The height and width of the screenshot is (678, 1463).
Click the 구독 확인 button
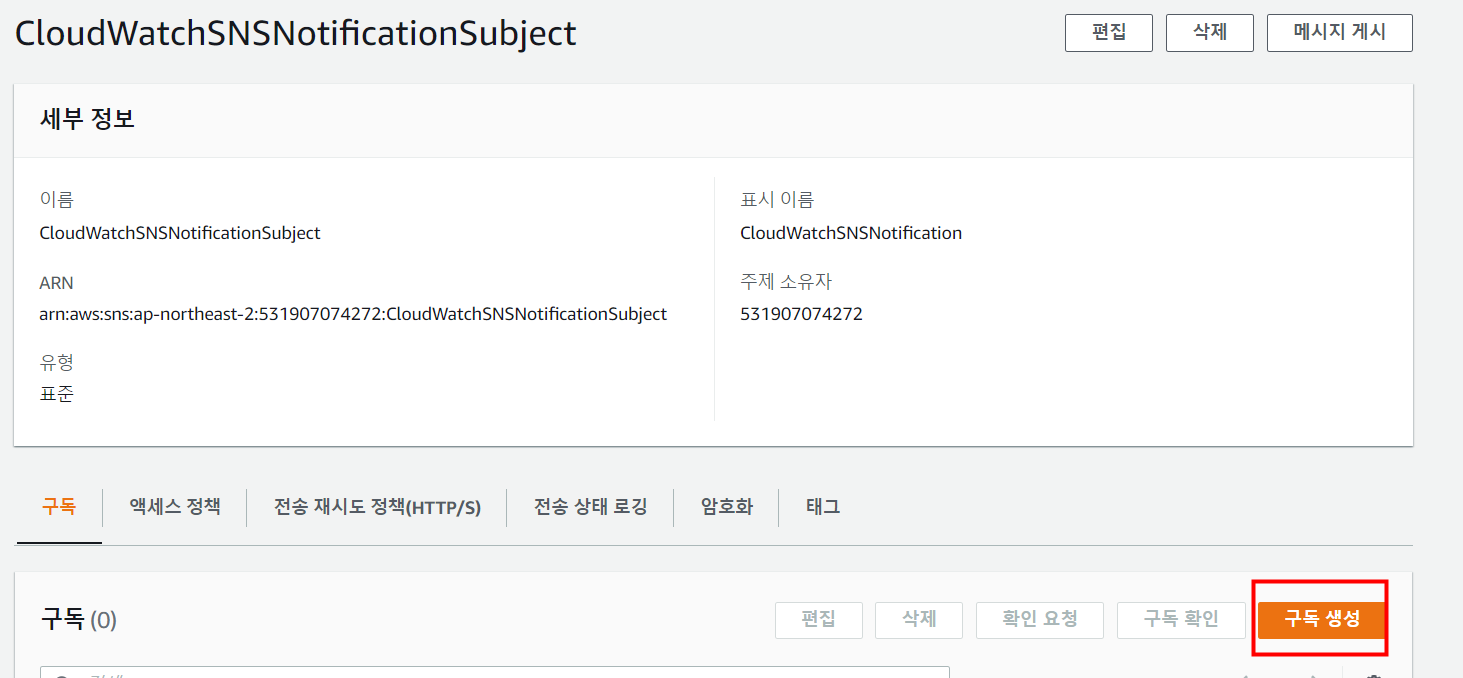[1181, 620]
